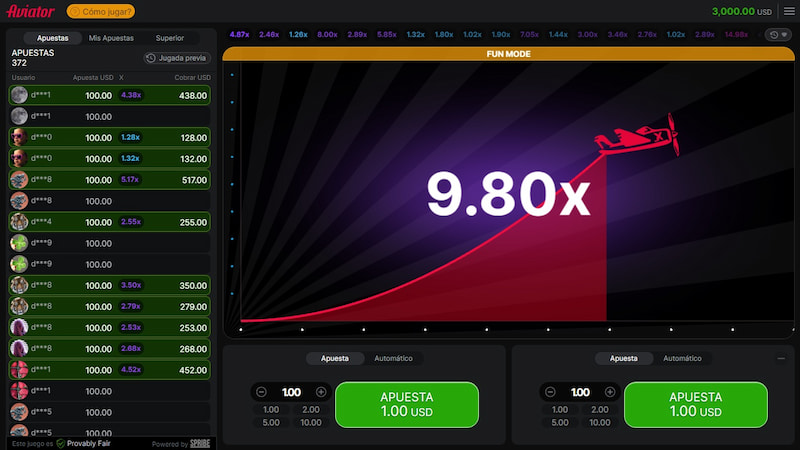Click the avatar in the 438.00 row
800x450 pixels.
[19, 95]
